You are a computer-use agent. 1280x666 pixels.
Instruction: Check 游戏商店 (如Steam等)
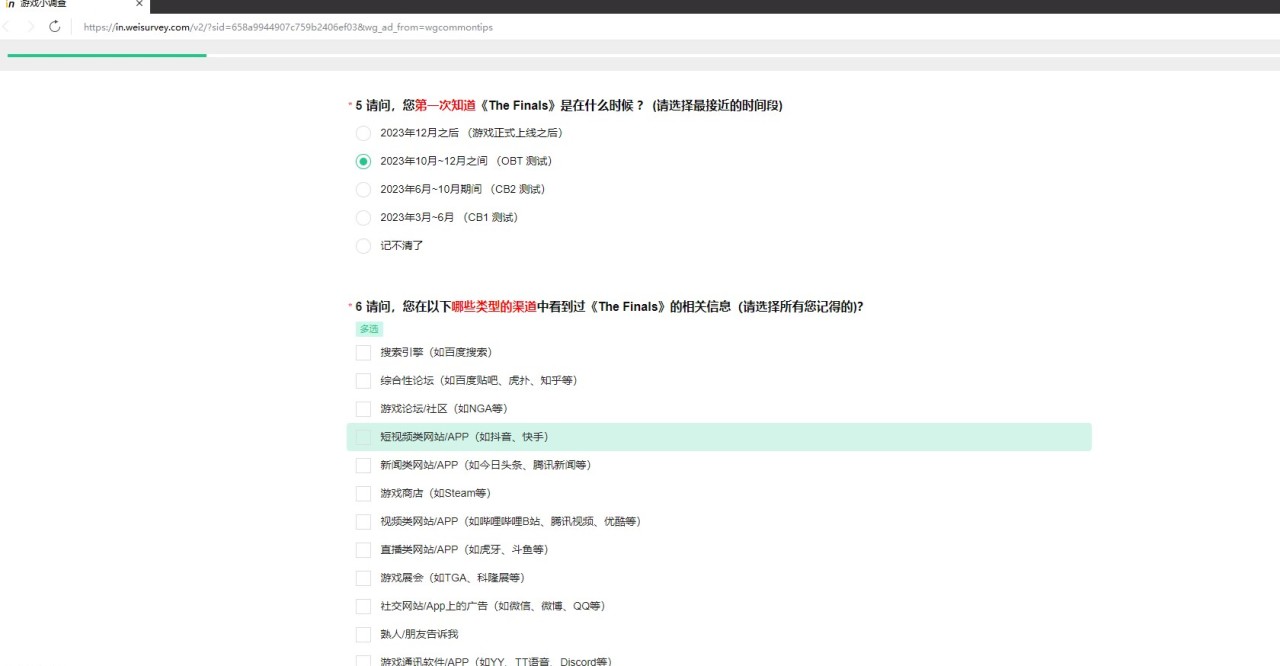(364, 493)
